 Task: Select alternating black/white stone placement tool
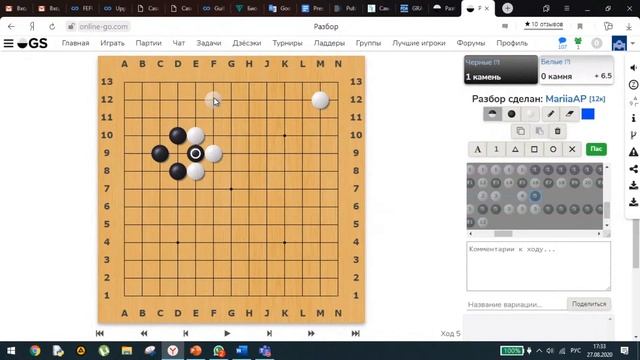coord(492,114)
